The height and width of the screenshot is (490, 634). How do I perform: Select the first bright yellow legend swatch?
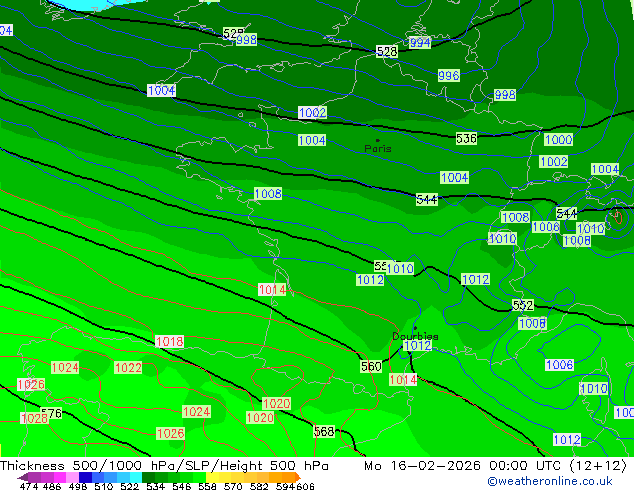(213, 477)
